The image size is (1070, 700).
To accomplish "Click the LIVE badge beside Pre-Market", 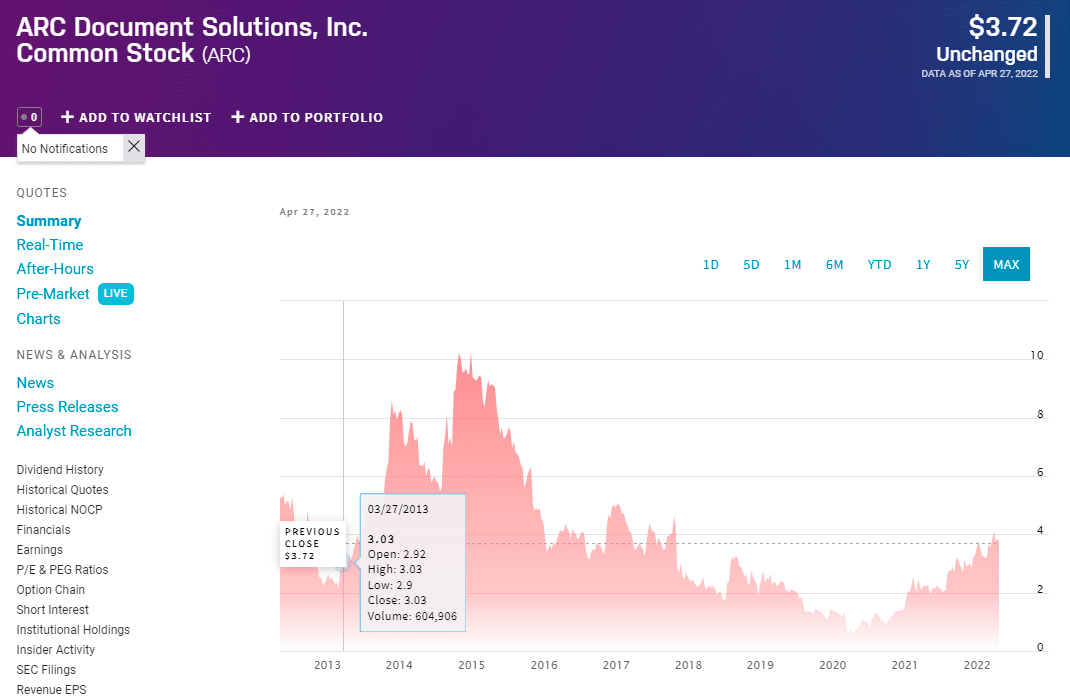I will (x=115, y=294).
